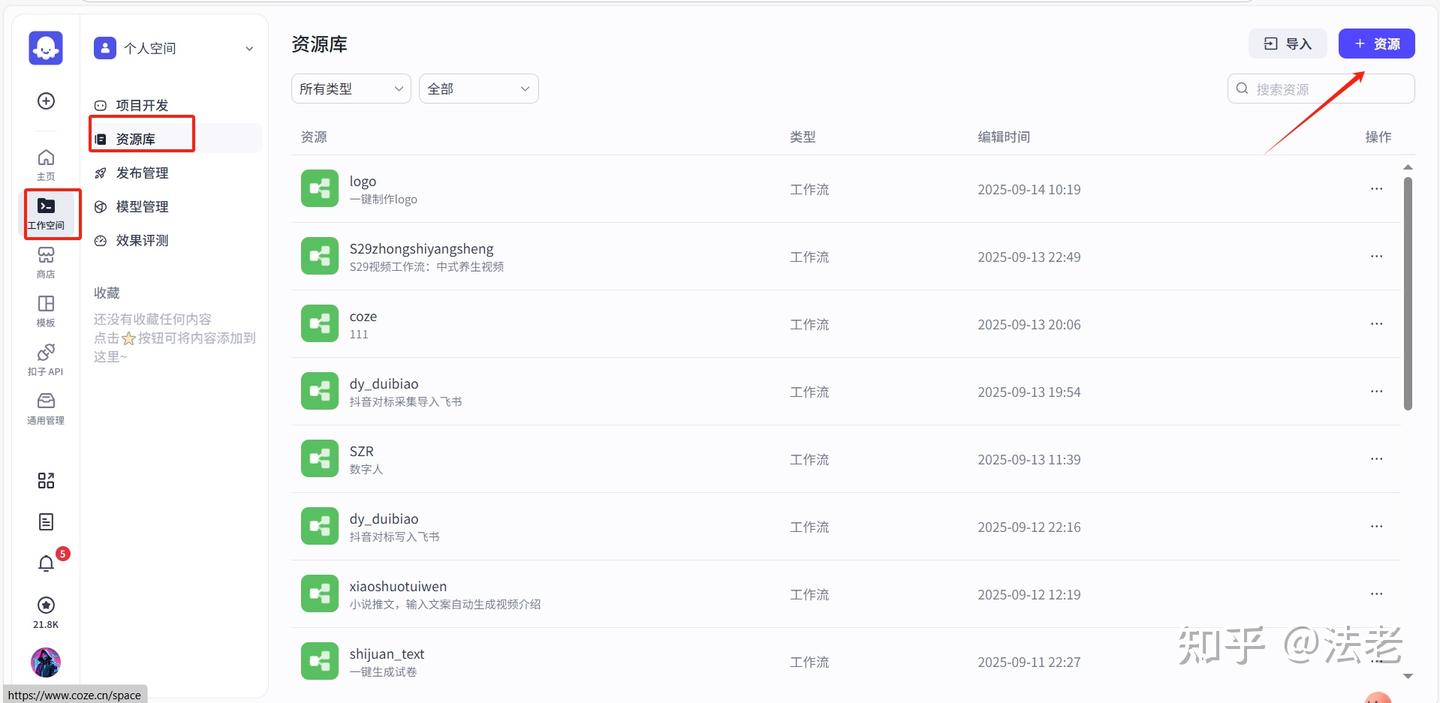The width and height of the screenshot is (1440, 703).
Task: Open the workflow named coze
Action: 363,316
